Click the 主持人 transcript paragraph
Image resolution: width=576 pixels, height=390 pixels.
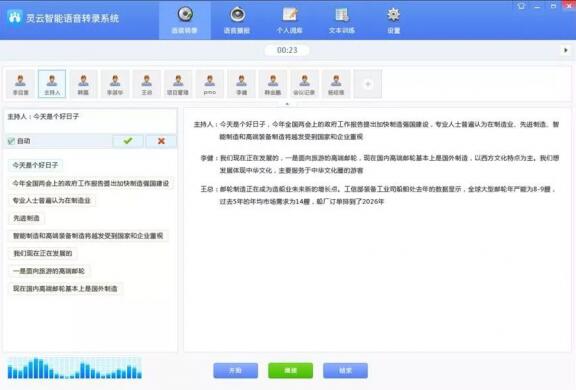376,130
